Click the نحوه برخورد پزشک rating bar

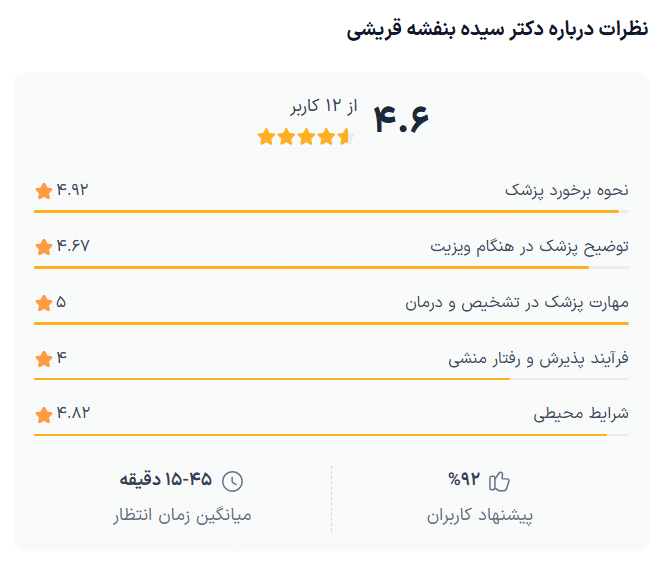point(331,211)
